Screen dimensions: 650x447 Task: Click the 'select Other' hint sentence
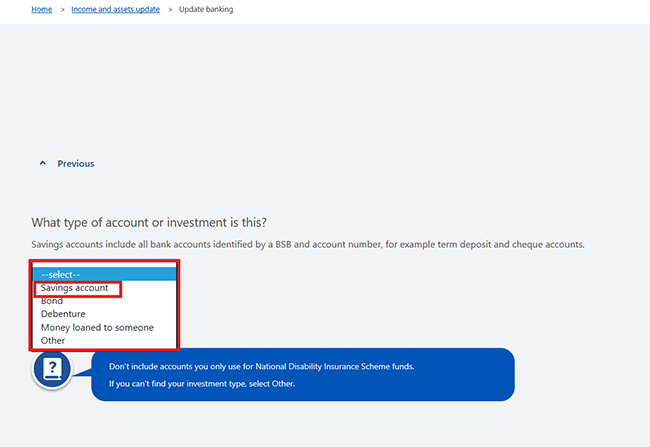[x=202, y=384]
